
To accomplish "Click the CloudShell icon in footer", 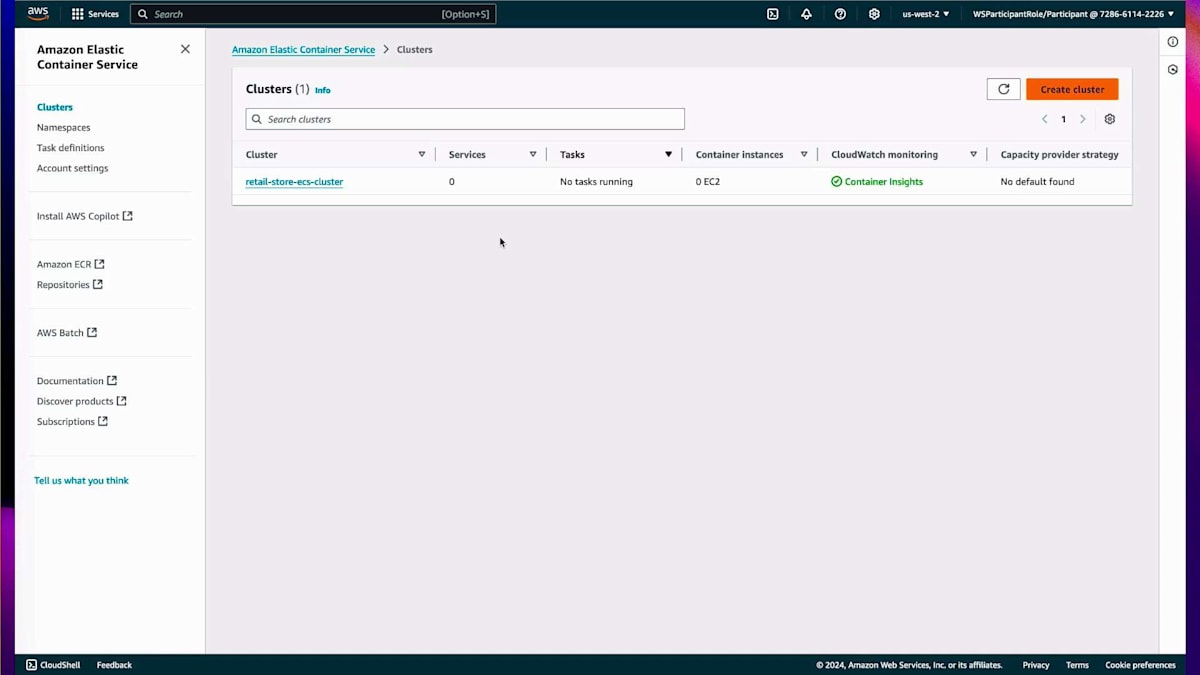I will pos(31,665).
